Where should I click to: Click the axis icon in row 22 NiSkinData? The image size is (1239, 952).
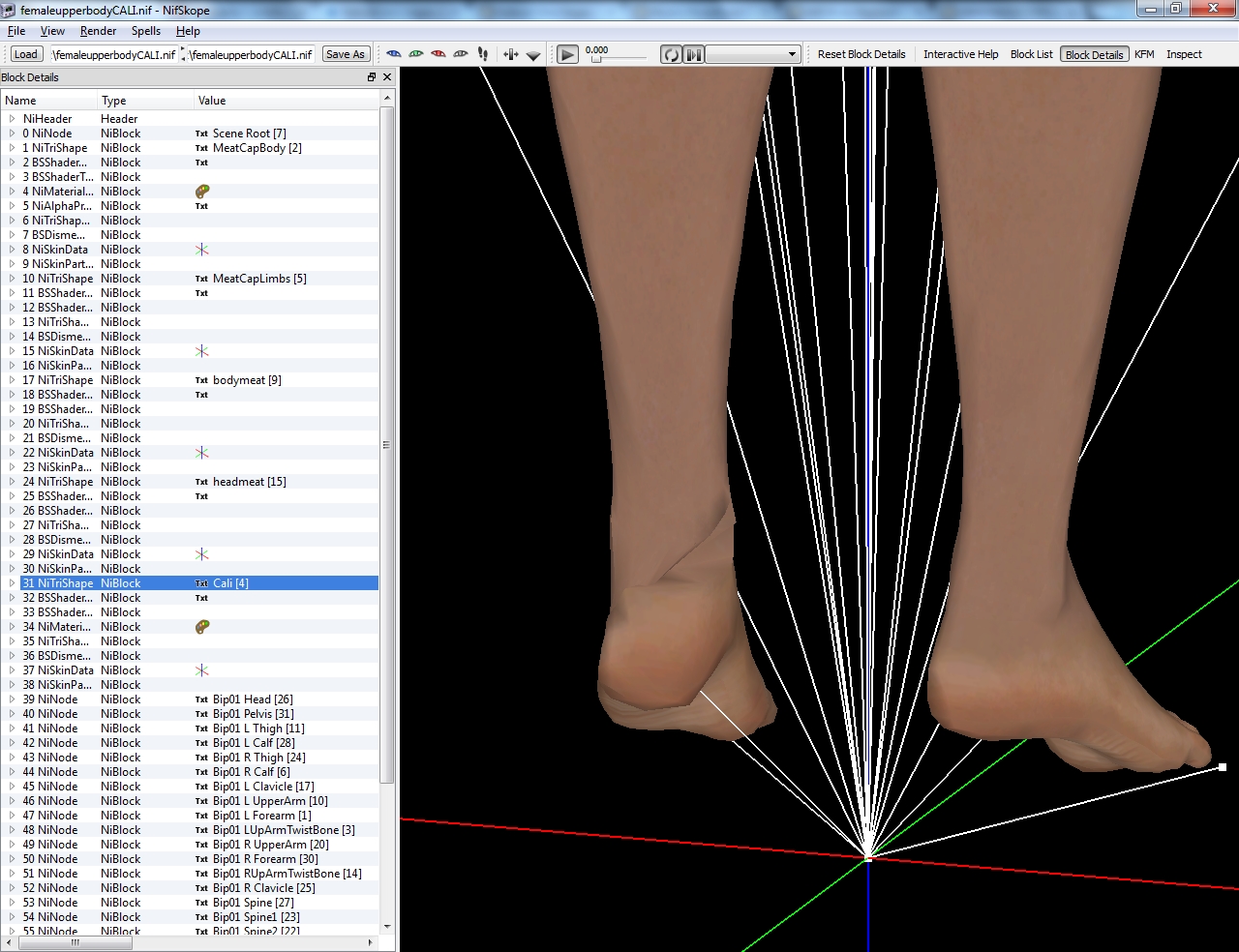(201, 453)
